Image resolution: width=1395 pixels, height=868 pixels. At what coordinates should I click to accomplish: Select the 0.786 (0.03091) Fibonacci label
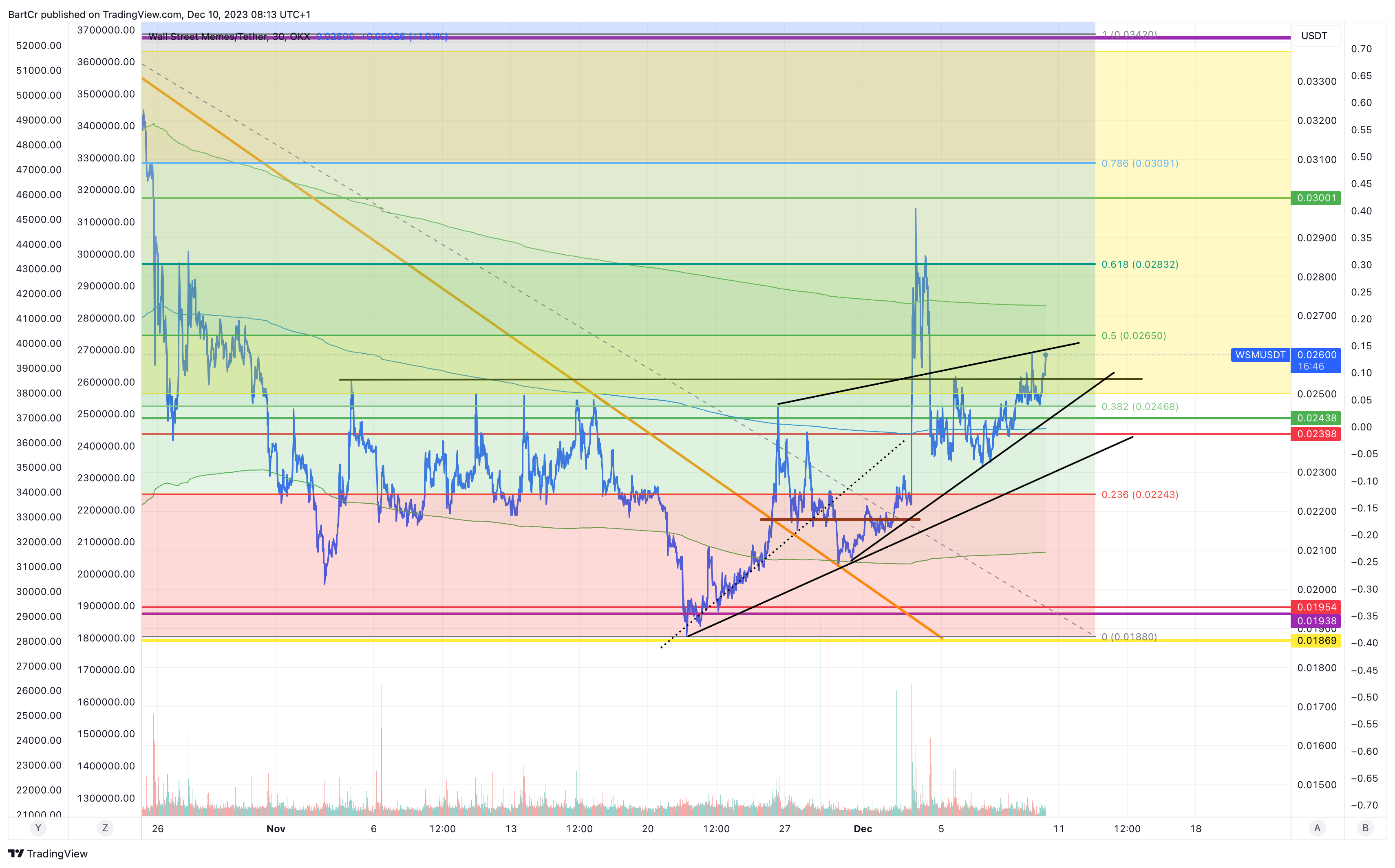[1140, 163]
